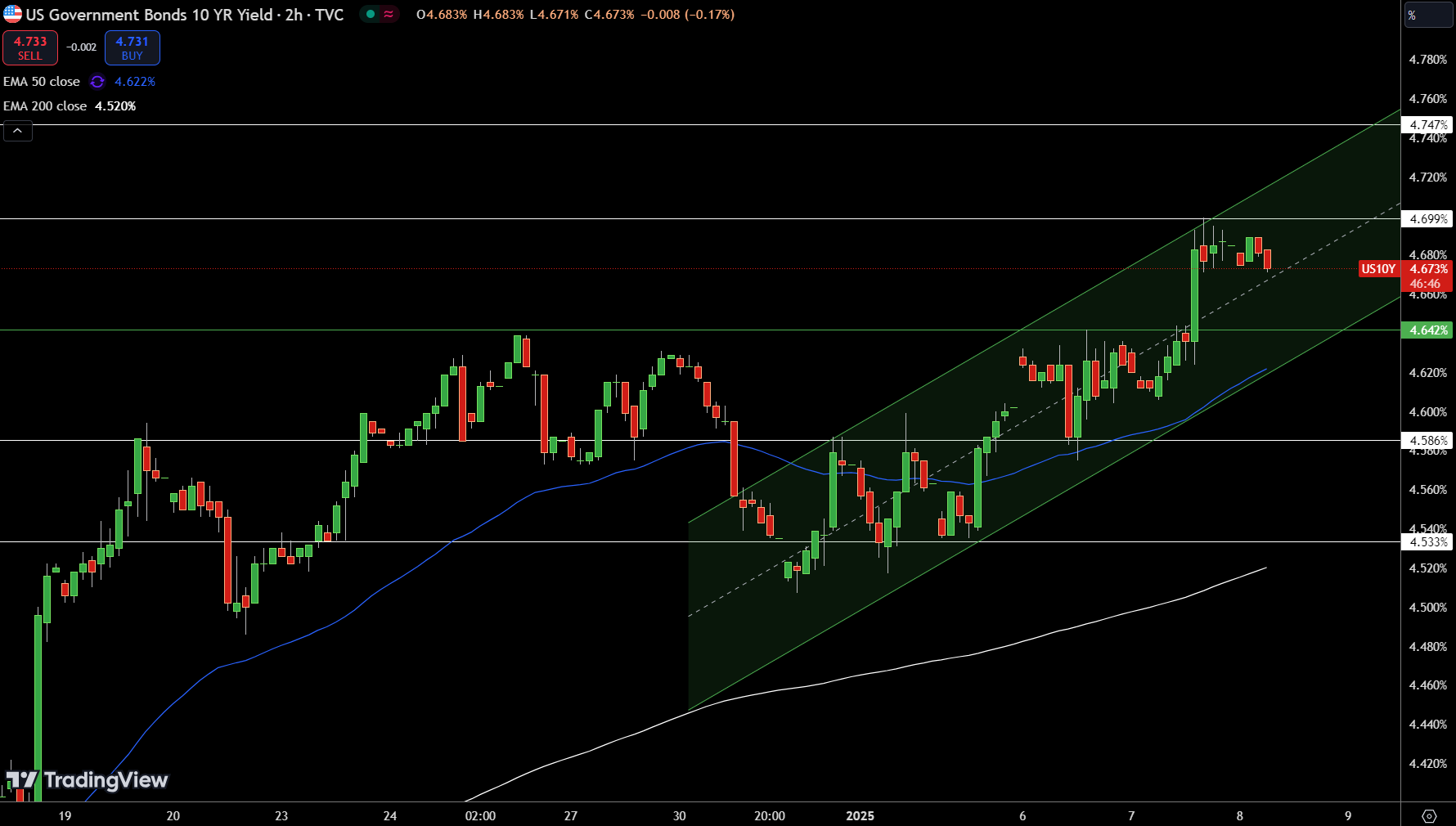Image resolution: width=1456 pixels, height=826 pixels.
Task: Click the US flag symbol icon
Action: point(12,14)
